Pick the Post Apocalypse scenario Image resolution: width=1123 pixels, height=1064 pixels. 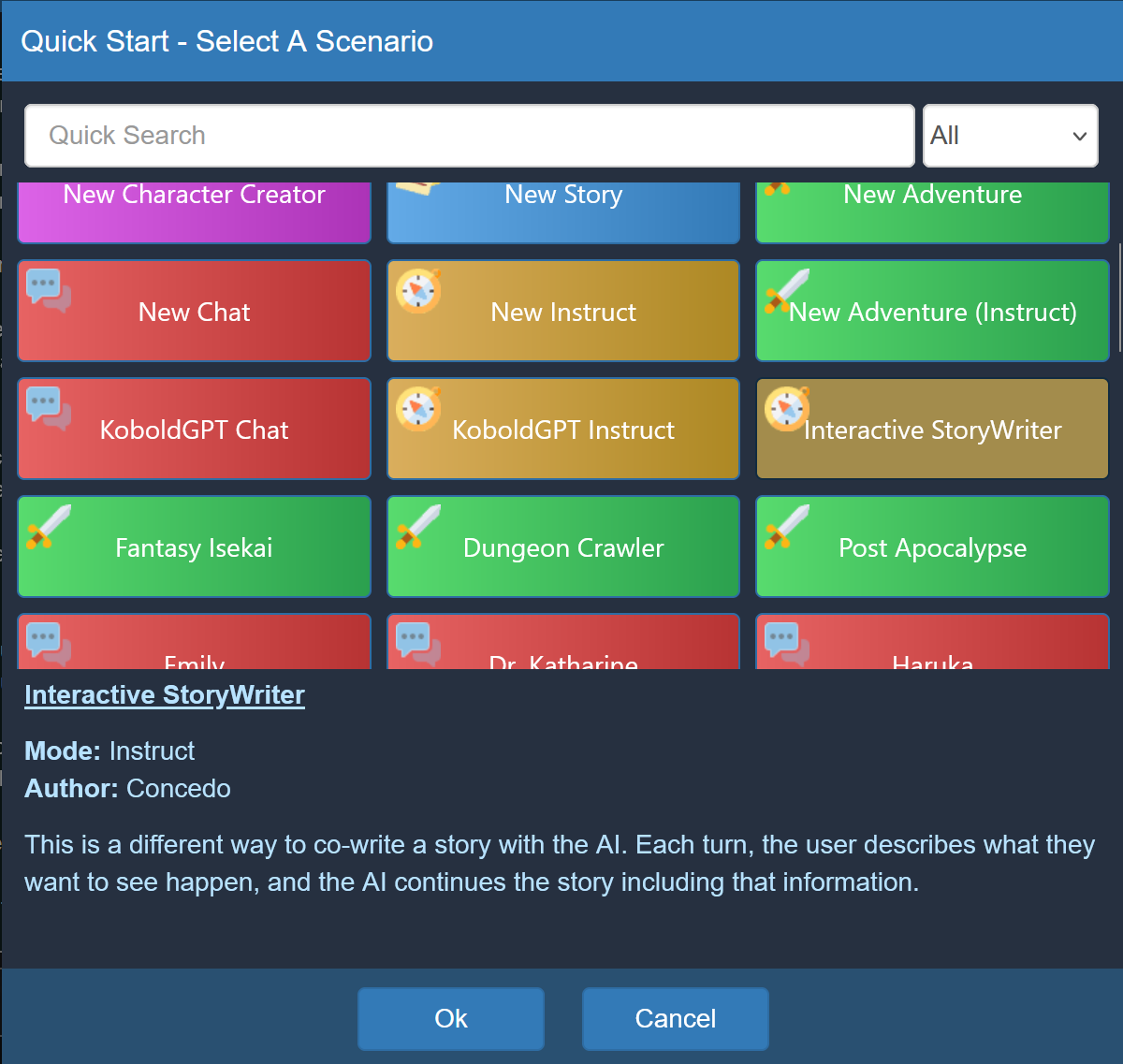[x=933, y=547]
